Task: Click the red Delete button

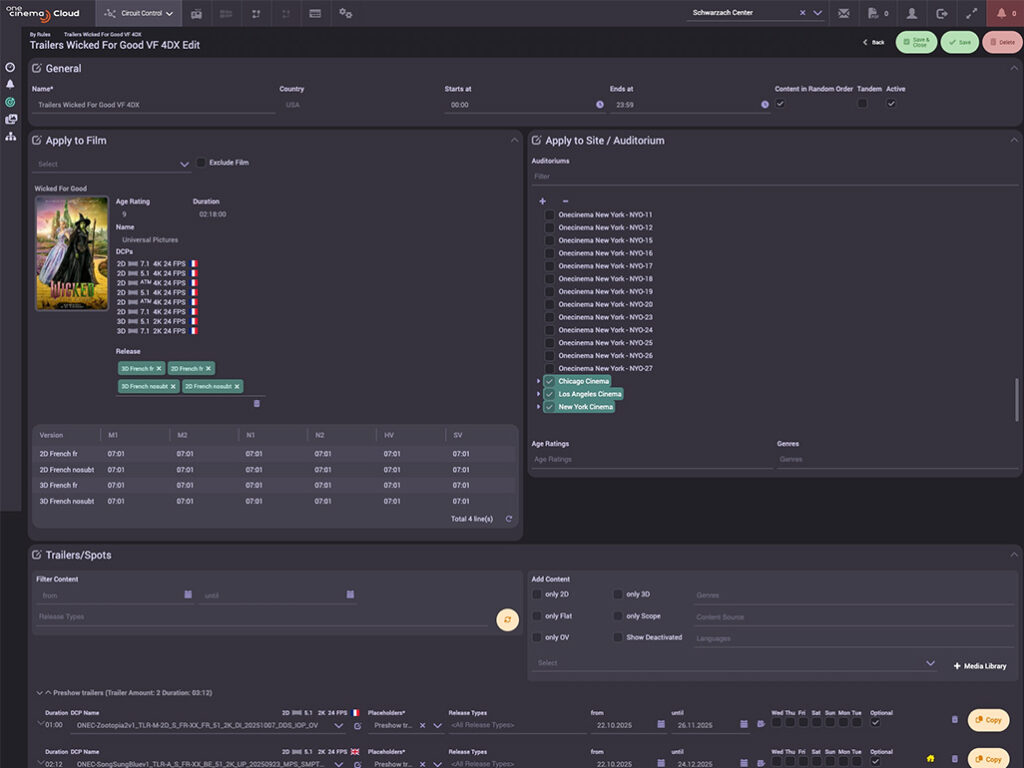Action: tap(1002, 42)
